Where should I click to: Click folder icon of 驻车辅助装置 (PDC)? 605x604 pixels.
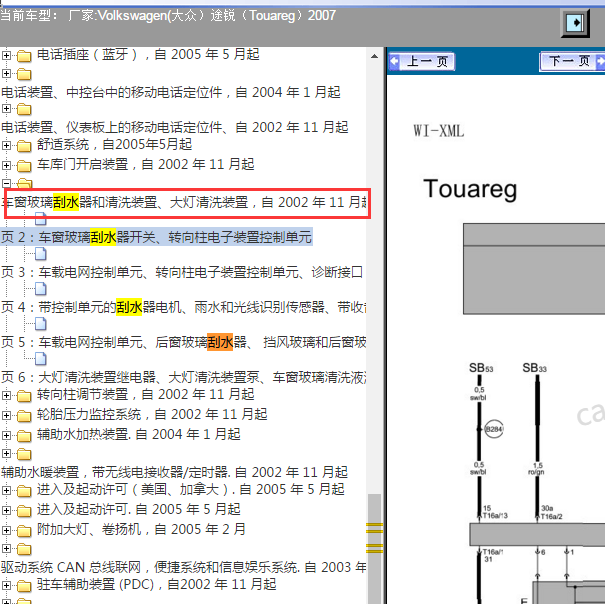(24, 586)
